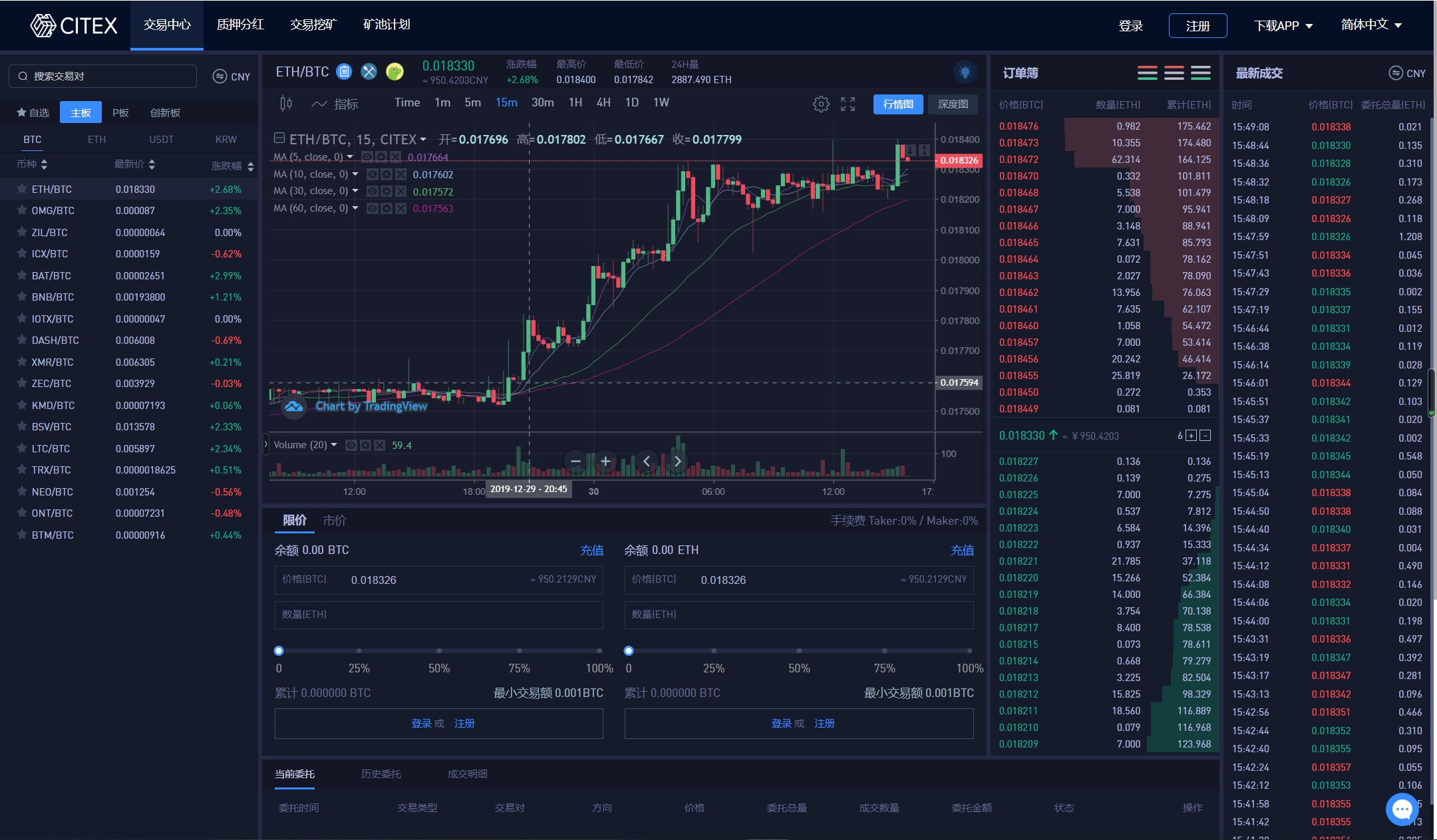Screen dimensions: 1437x840
Task: Click buy amount slider handle at 0
Action: click(x=279, y=650)
